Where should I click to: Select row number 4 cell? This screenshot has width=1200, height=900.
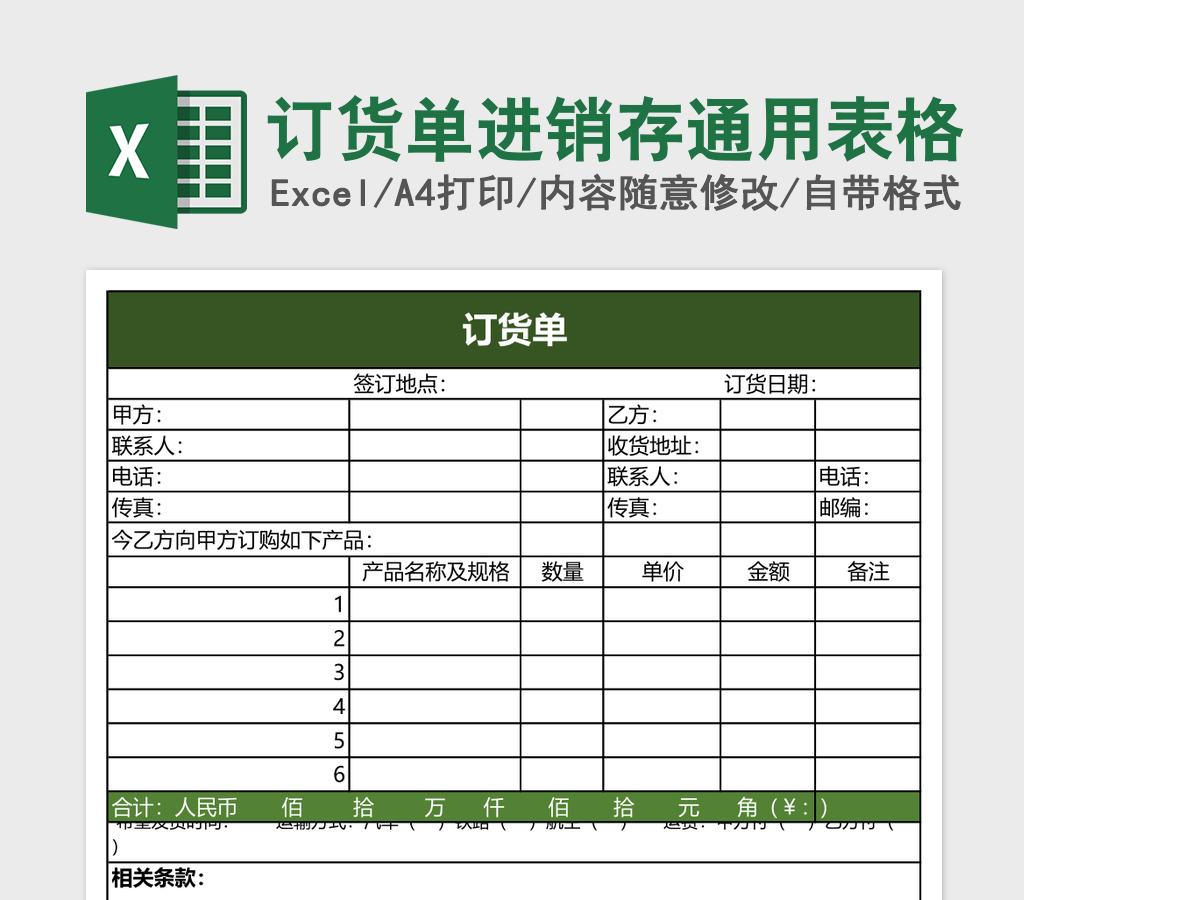(x=228, y=706)
